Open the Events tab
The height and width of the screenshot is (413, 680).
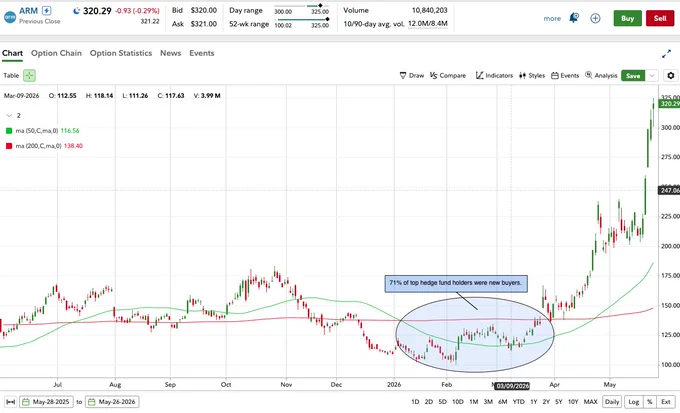pos(202,53)
